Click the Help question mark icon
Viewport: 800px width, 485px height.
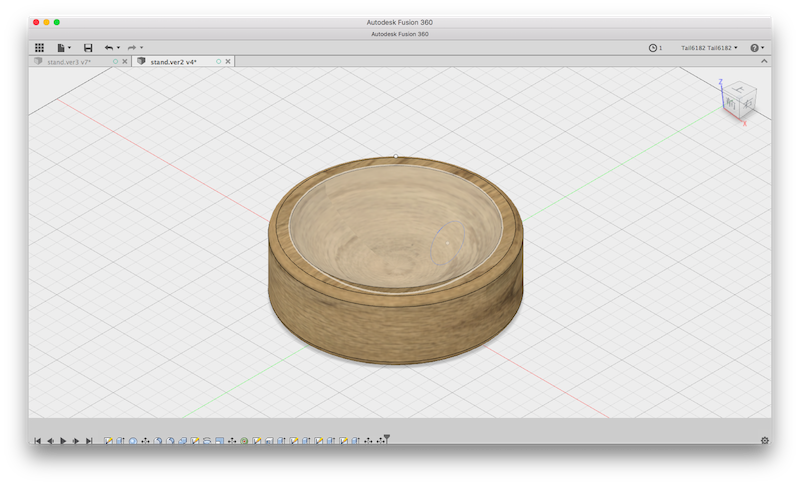click(754, 47)
